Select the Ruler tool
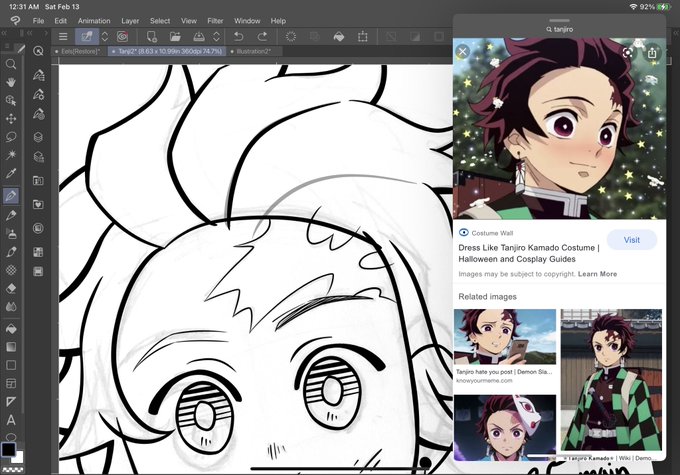Viewport: 680px width, 475px height. pos(11,402)
